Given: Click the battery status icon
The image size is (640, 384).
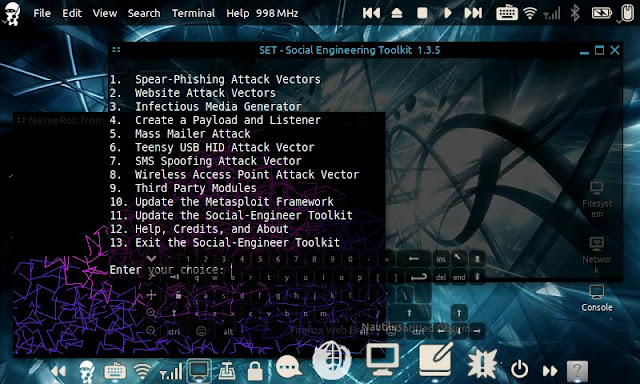Looking at the screenshot, I should point(602,13).
